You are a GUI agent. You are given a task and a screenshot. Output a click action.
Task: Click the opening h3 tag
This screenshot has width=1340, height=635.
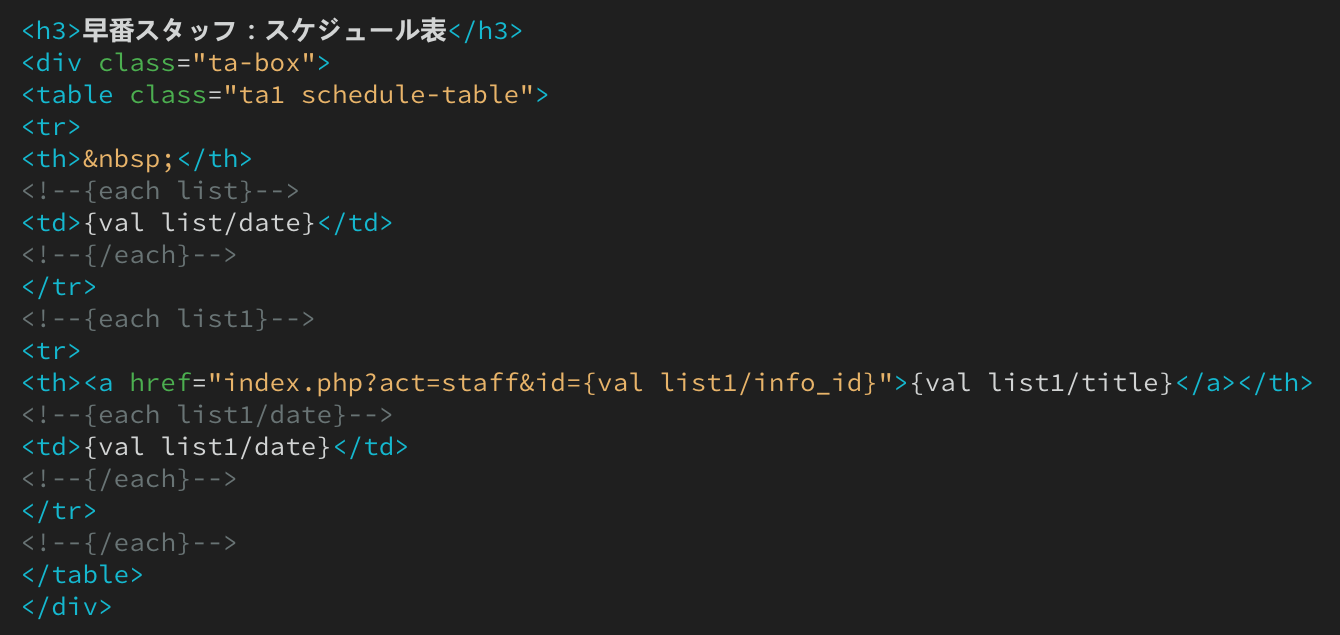pyautogui.click(x=52, y=31)
